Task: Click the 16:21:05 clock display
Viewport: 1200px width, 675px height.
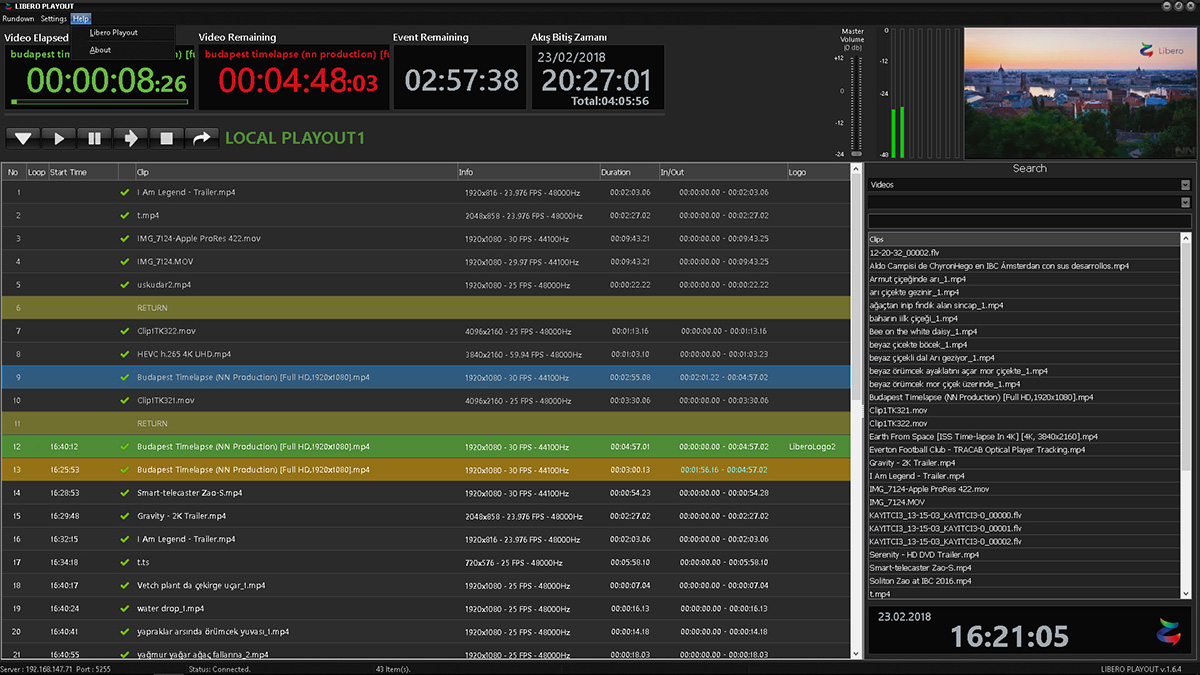Action: 1009,636
